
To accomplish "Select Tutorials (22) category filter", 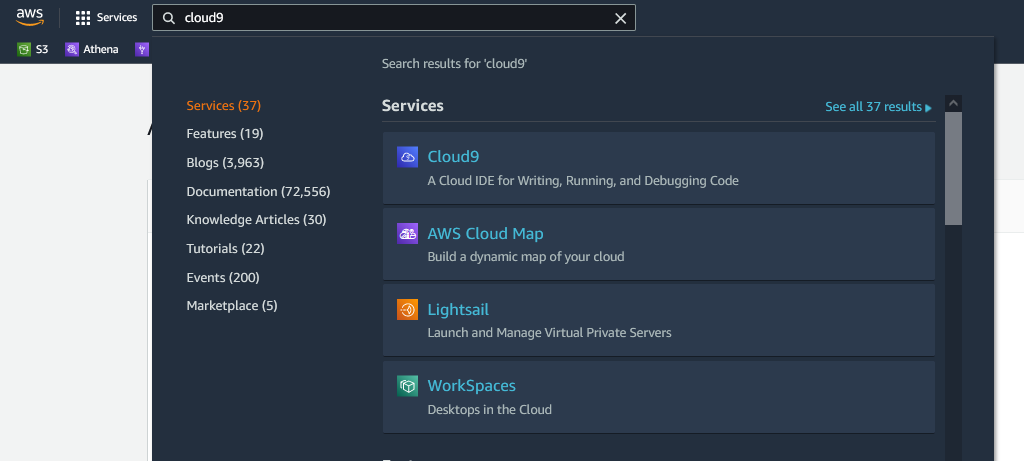I will coord(225,249).
